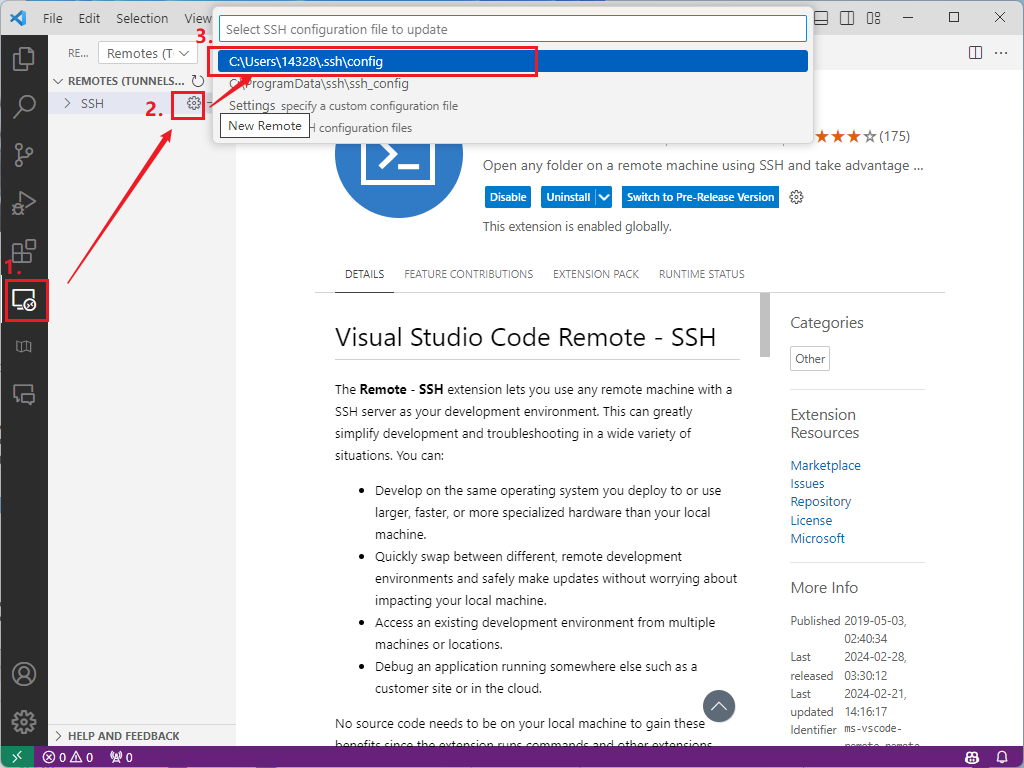Image resolution: width=1024 pixels, height=768 pixels.
Task: Click the open-book icon in activity bar
Action: pyautogui.click(x=24, y=347)
